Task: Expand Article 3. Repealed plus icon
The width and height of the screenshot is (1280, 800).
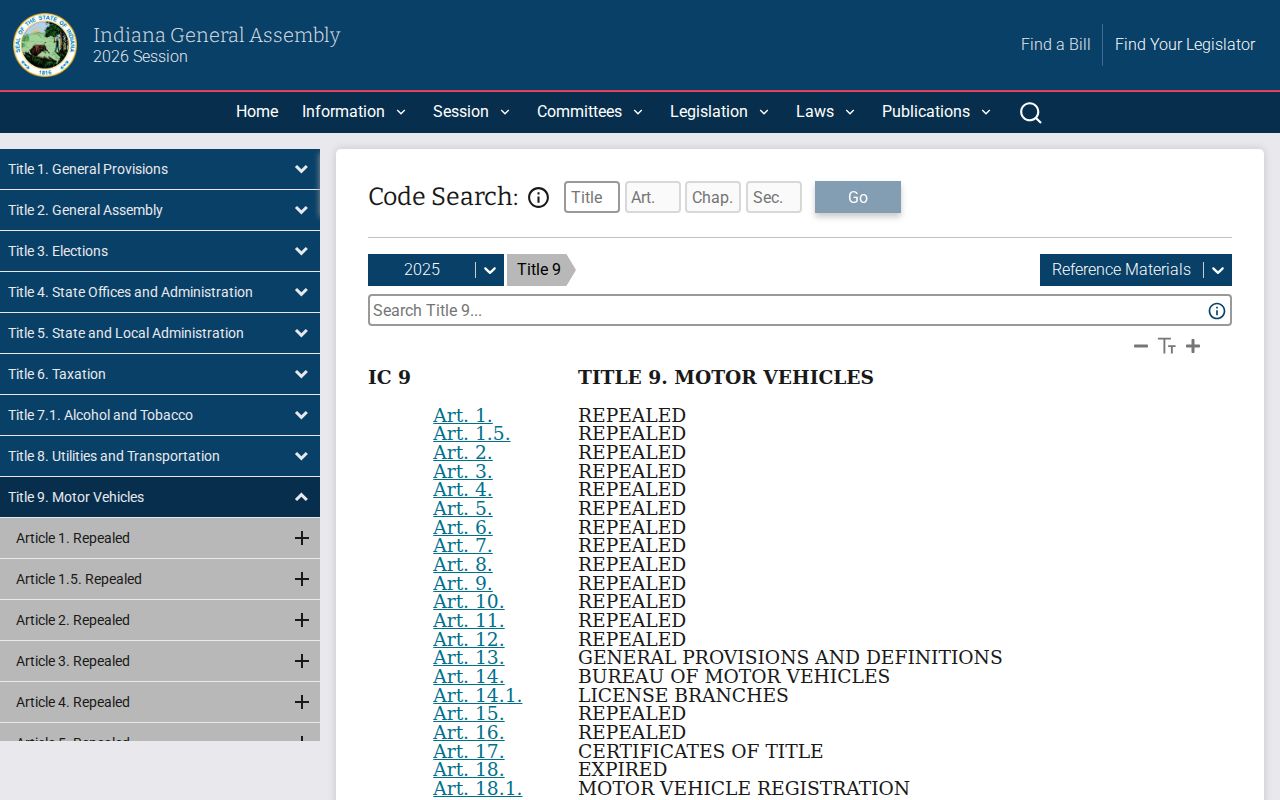Action: 302,661
